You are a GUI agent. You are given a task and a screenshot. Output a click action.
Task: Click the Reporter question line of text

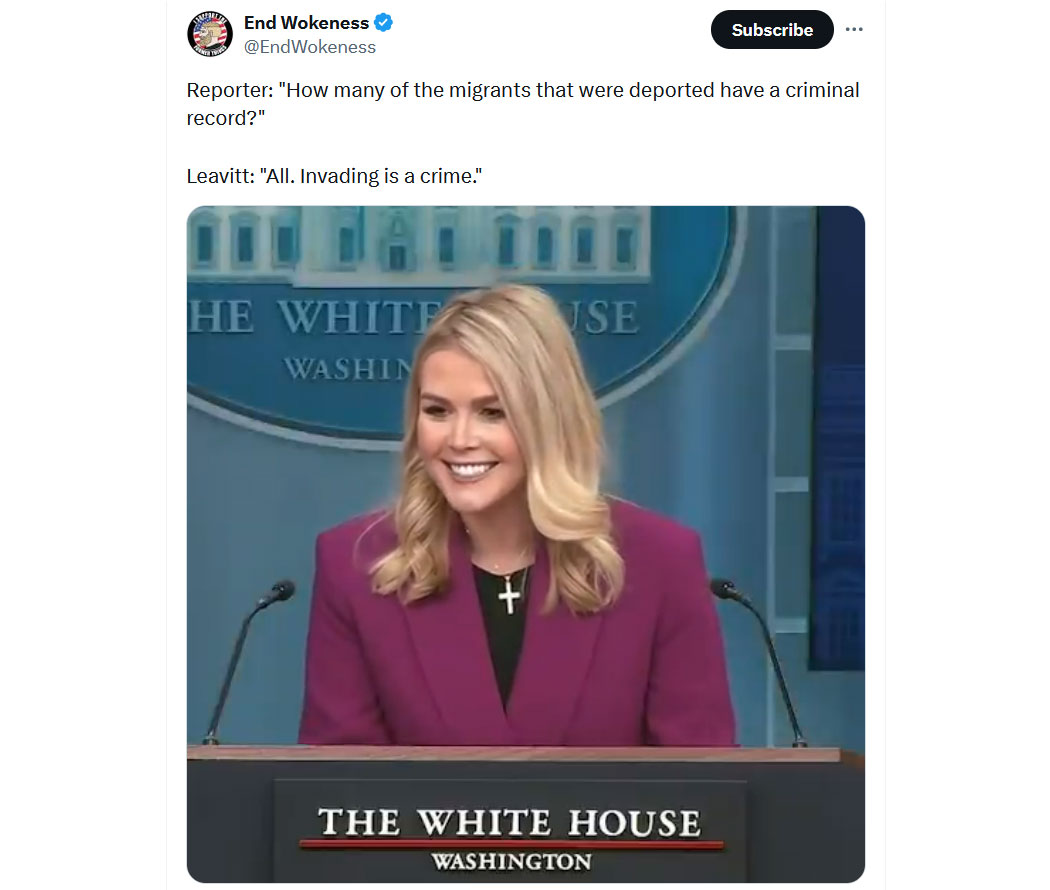coord(523,104)
